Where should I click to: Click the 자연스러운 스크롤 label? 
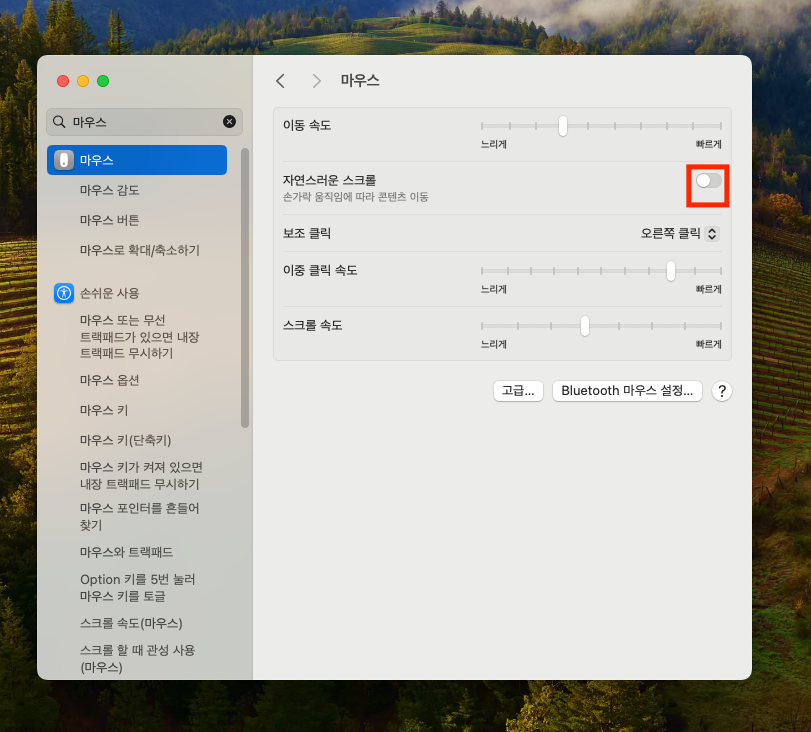click(329, 180)
